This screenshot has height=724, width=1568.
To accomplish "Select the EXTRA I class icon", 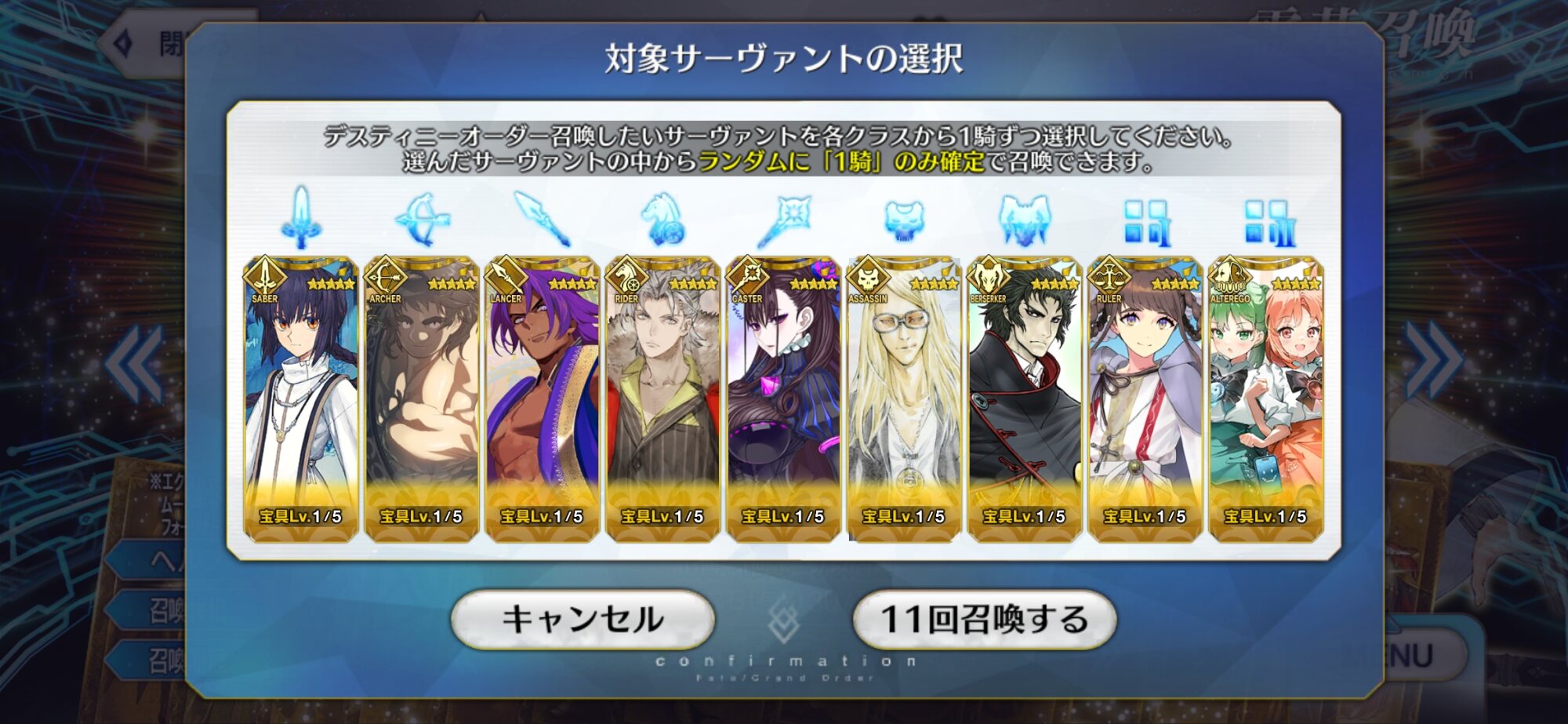I will [x=1145, y=222].
